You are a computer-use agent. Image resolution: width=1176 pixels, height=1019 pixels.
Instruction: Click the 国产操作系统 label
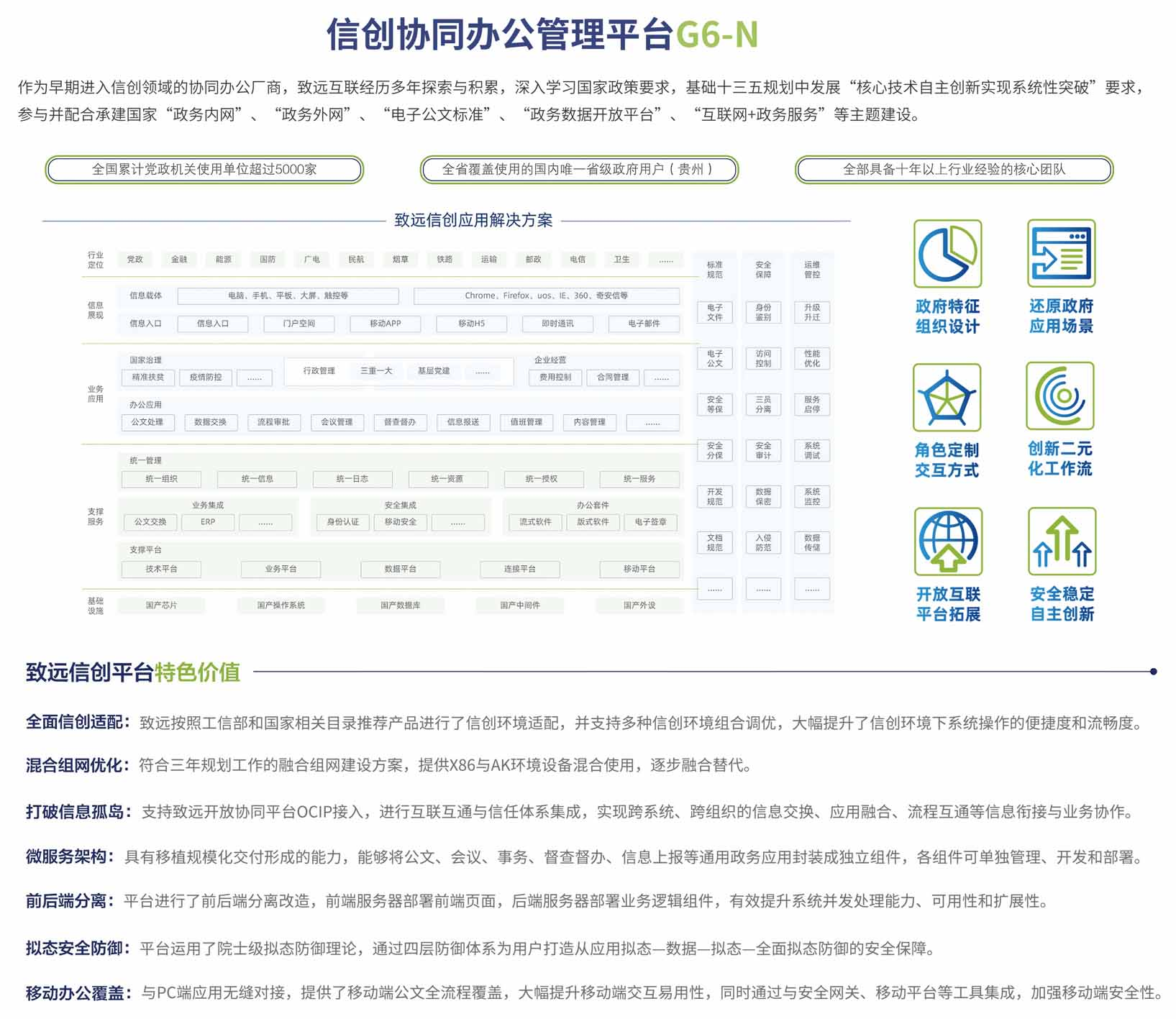click(x=281, y=606)
